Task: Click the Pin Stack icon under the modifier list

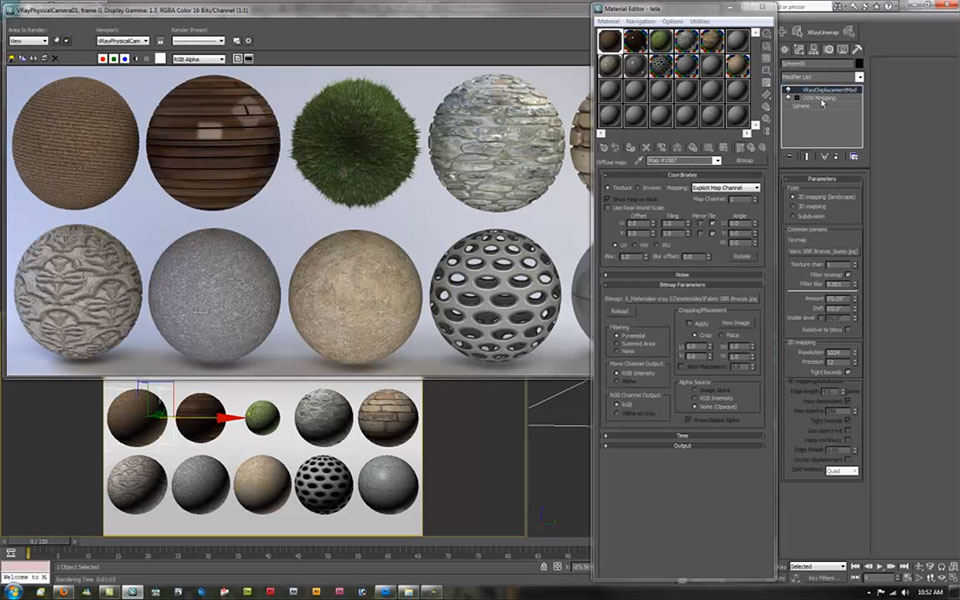Action: click(x=789, y=156)
